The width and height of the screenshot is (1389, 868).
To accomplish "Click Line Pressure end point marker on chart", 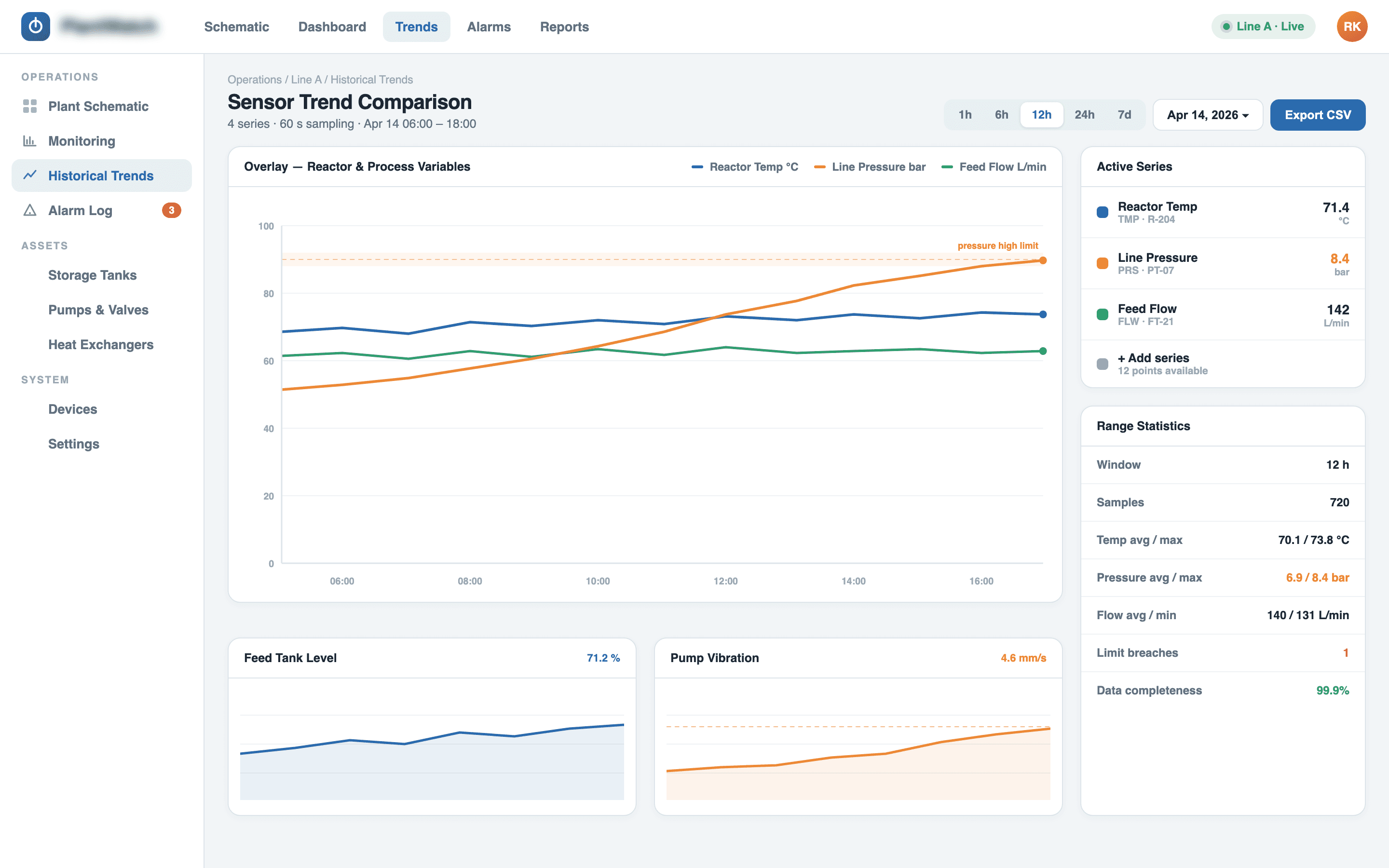I will tap(1043, 260).
